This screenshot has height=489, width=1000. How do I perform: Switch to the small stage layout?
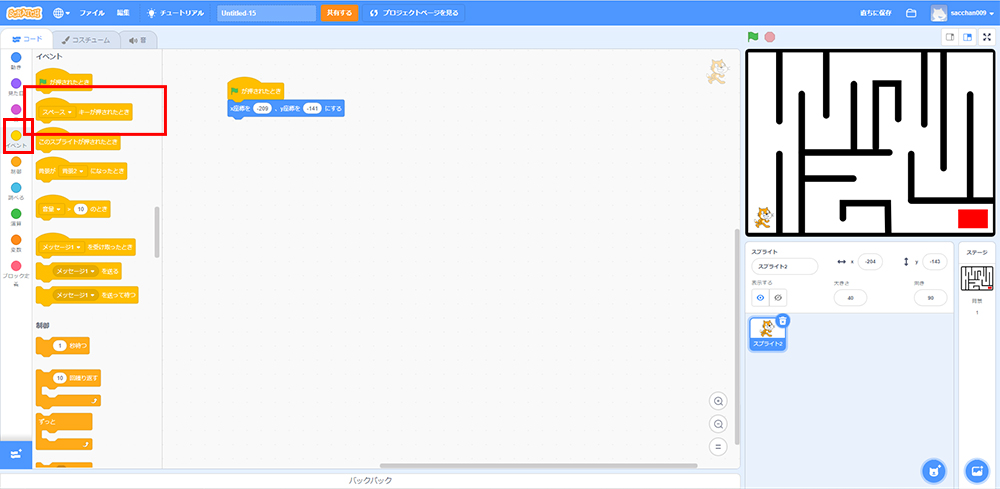[950, 37]
